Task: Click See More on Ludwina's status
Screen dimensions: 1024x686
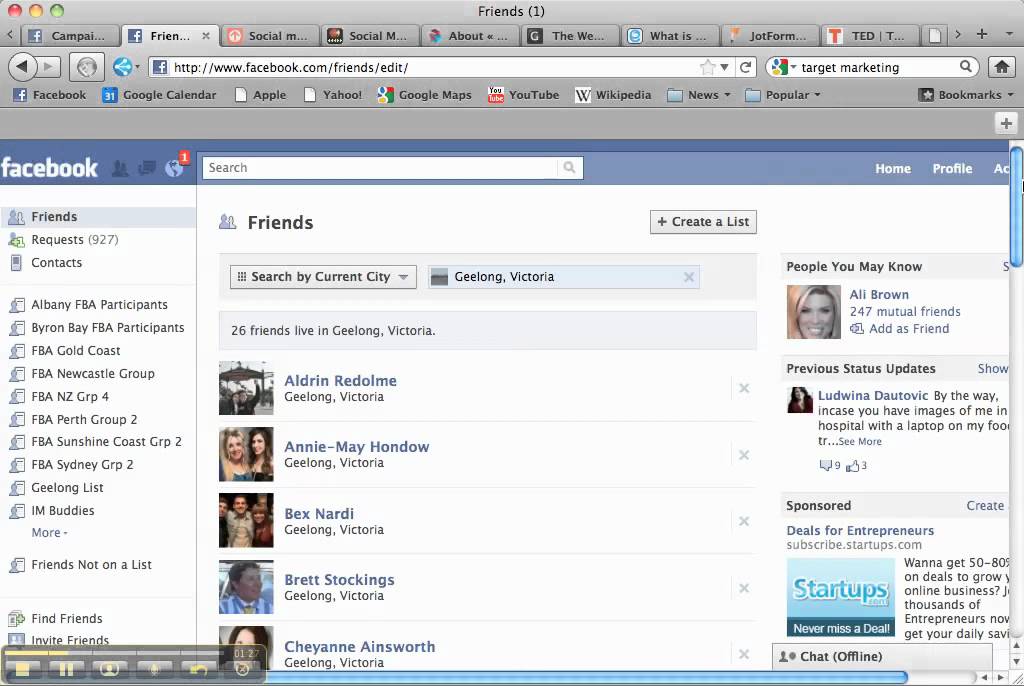Action: click(859, 442)
